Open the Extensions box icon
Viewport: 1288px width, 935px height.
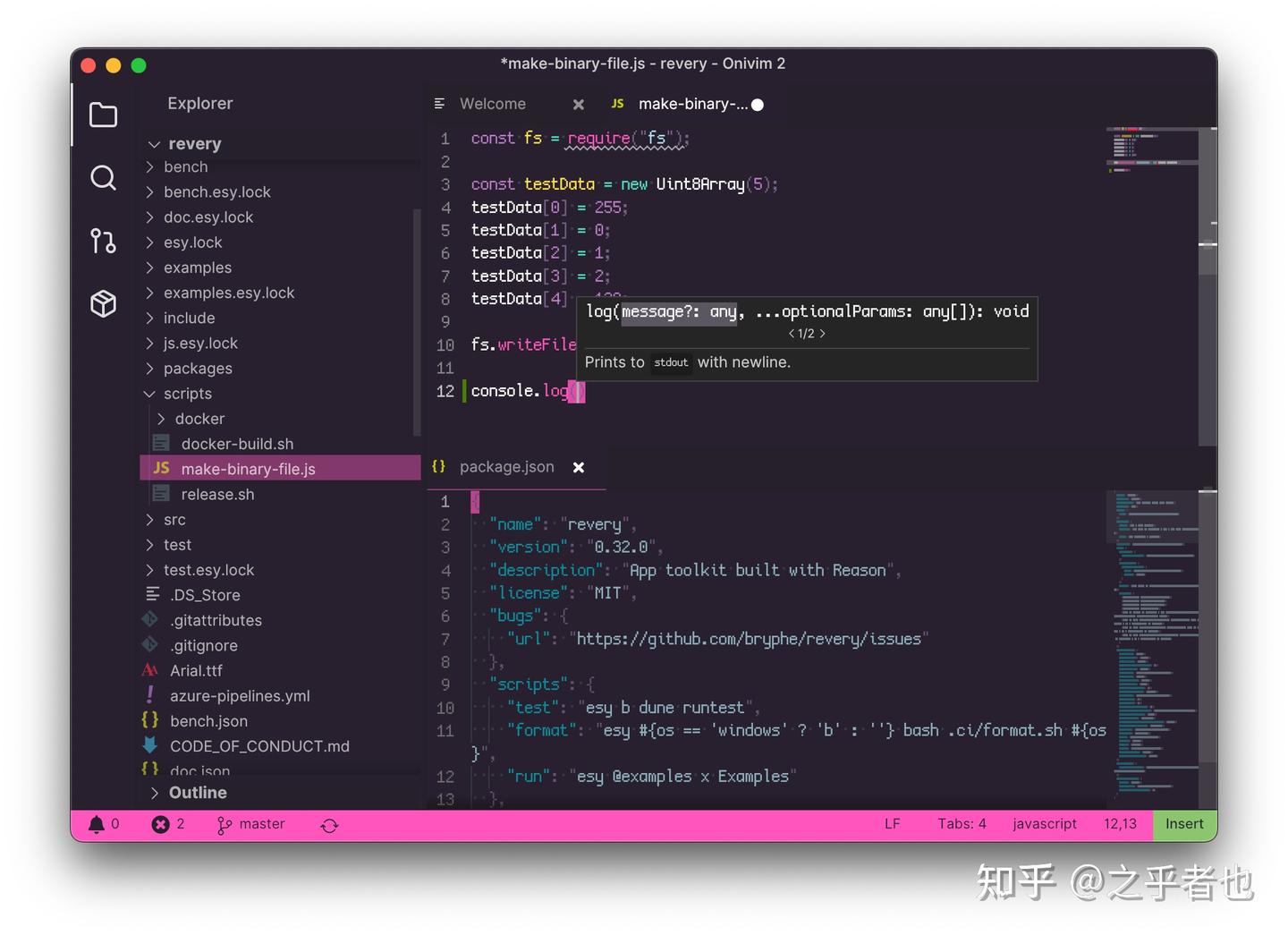(103, 303)
